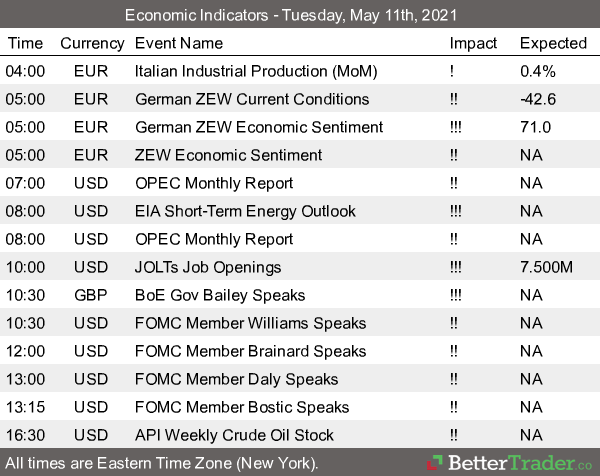Screen dimensions: 600x476
Task: Select the Time column header
Action: pyautogui.click(x=26, y=43)
